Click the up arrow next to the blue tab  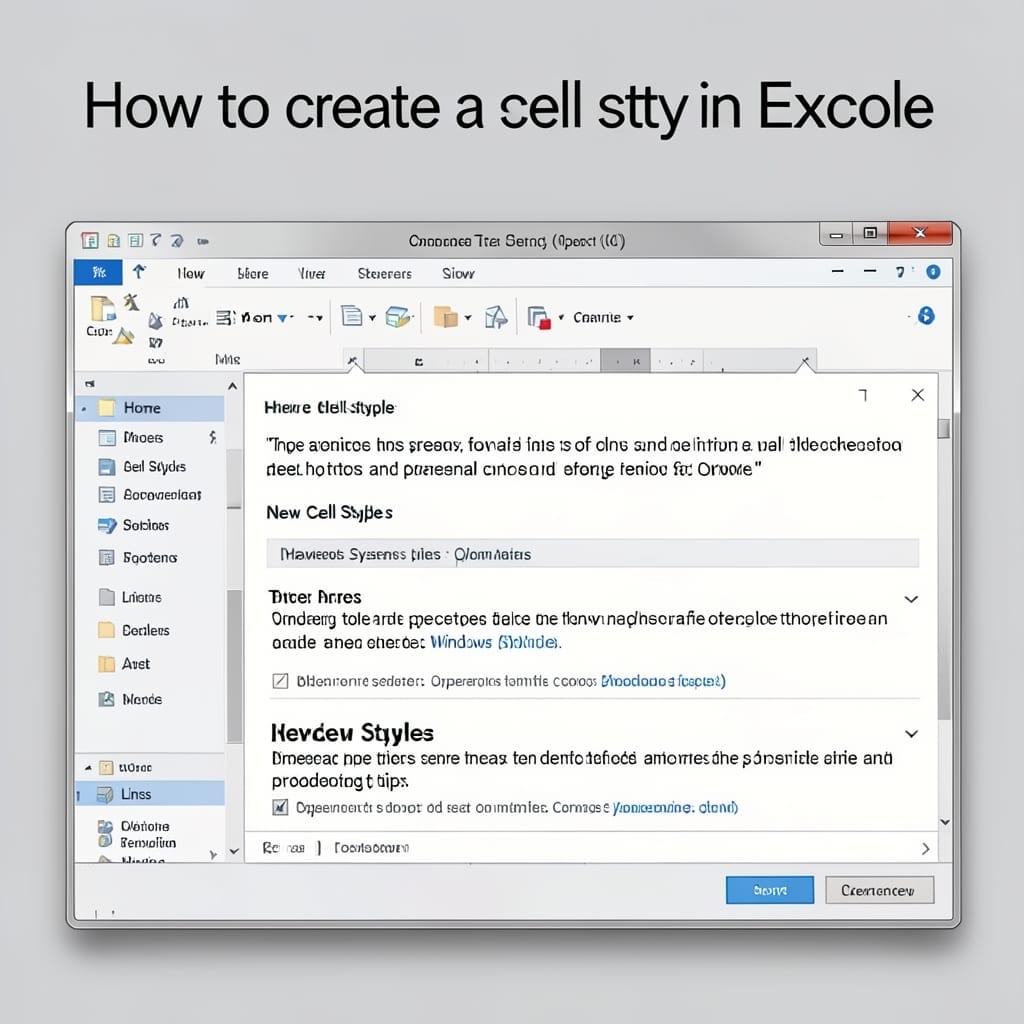pos(139,272)
